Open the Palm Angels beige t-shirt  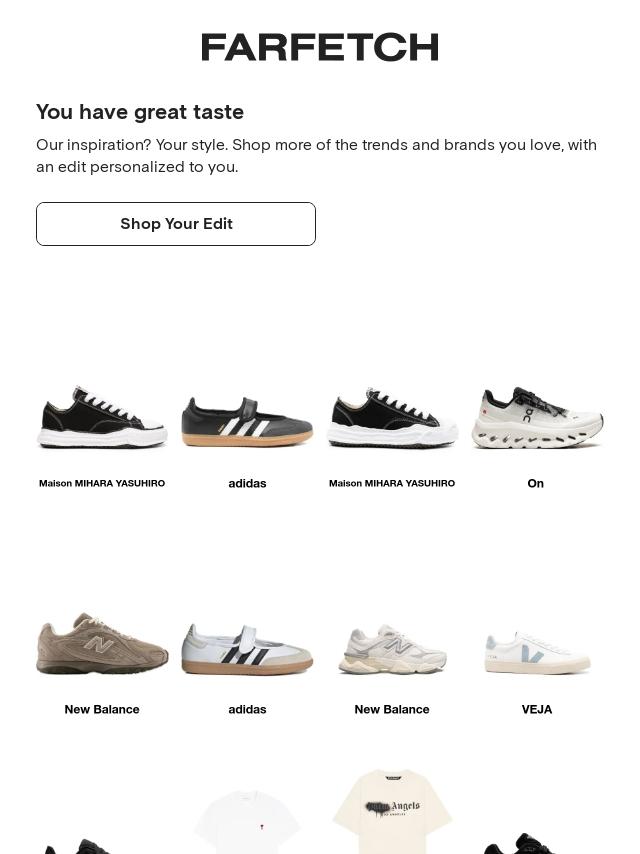(392, 810)
